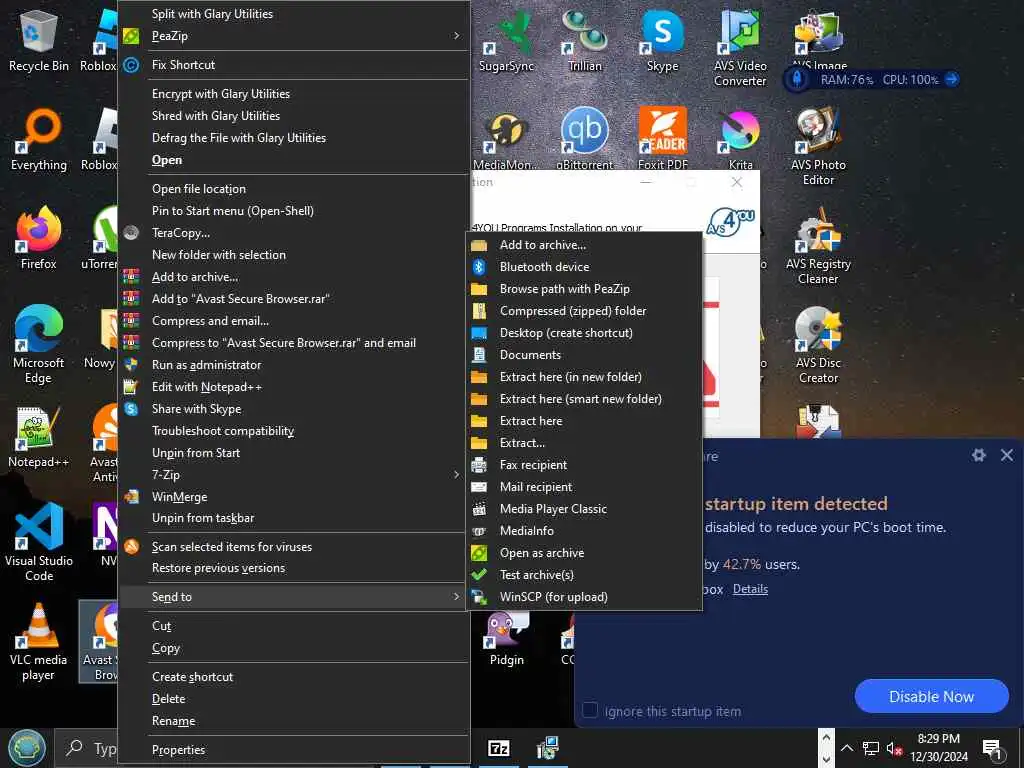Check 'Ignore this startup item' box
The width and height of the screenshot is (1024, 768).
coord(590,710)
